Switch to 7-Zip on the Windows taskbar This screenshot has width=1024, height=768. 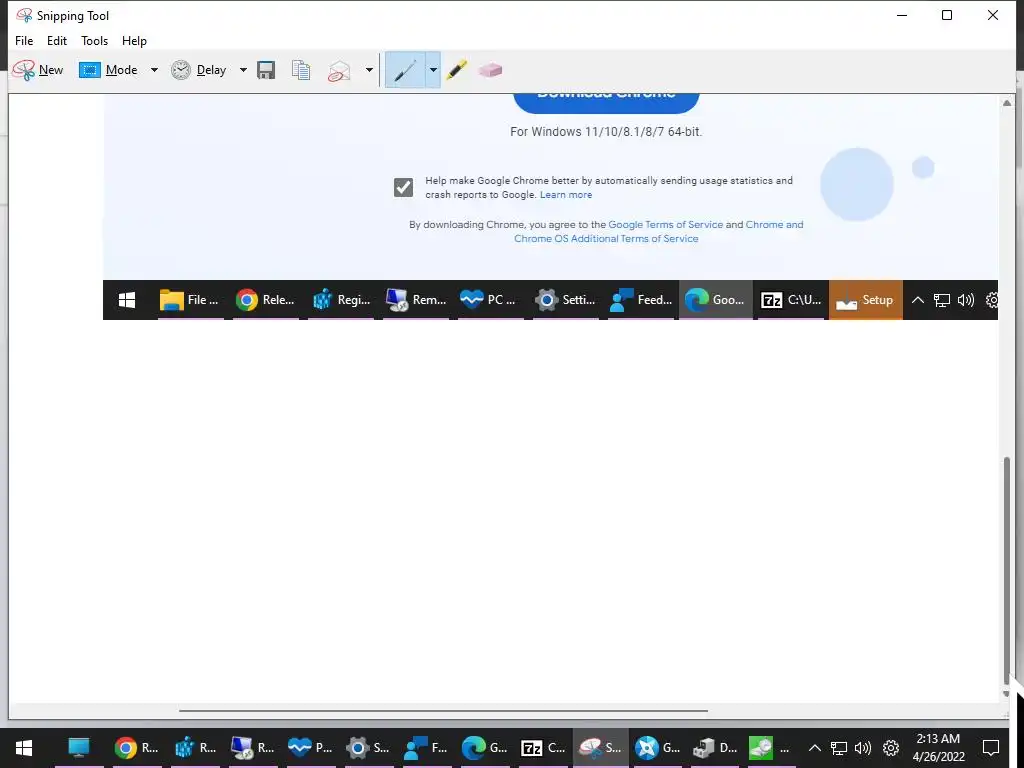(x=543, y=748)
